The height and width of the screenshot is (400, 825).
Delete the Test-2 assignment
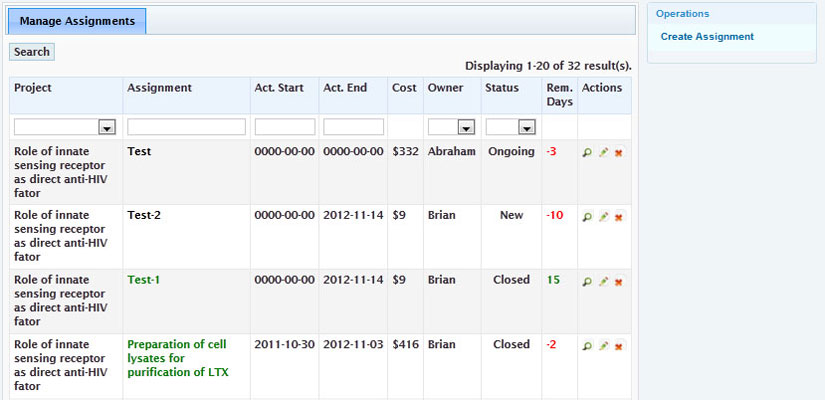click(618, 217)
